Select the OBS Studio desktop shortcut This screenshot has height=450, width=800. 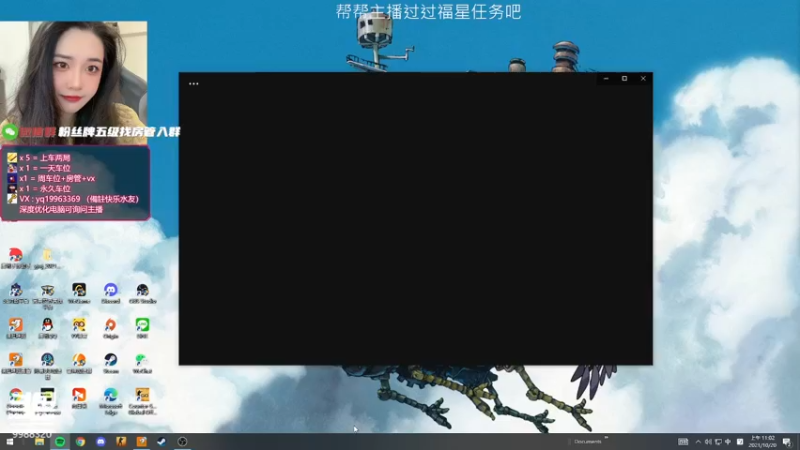point(142,294)
